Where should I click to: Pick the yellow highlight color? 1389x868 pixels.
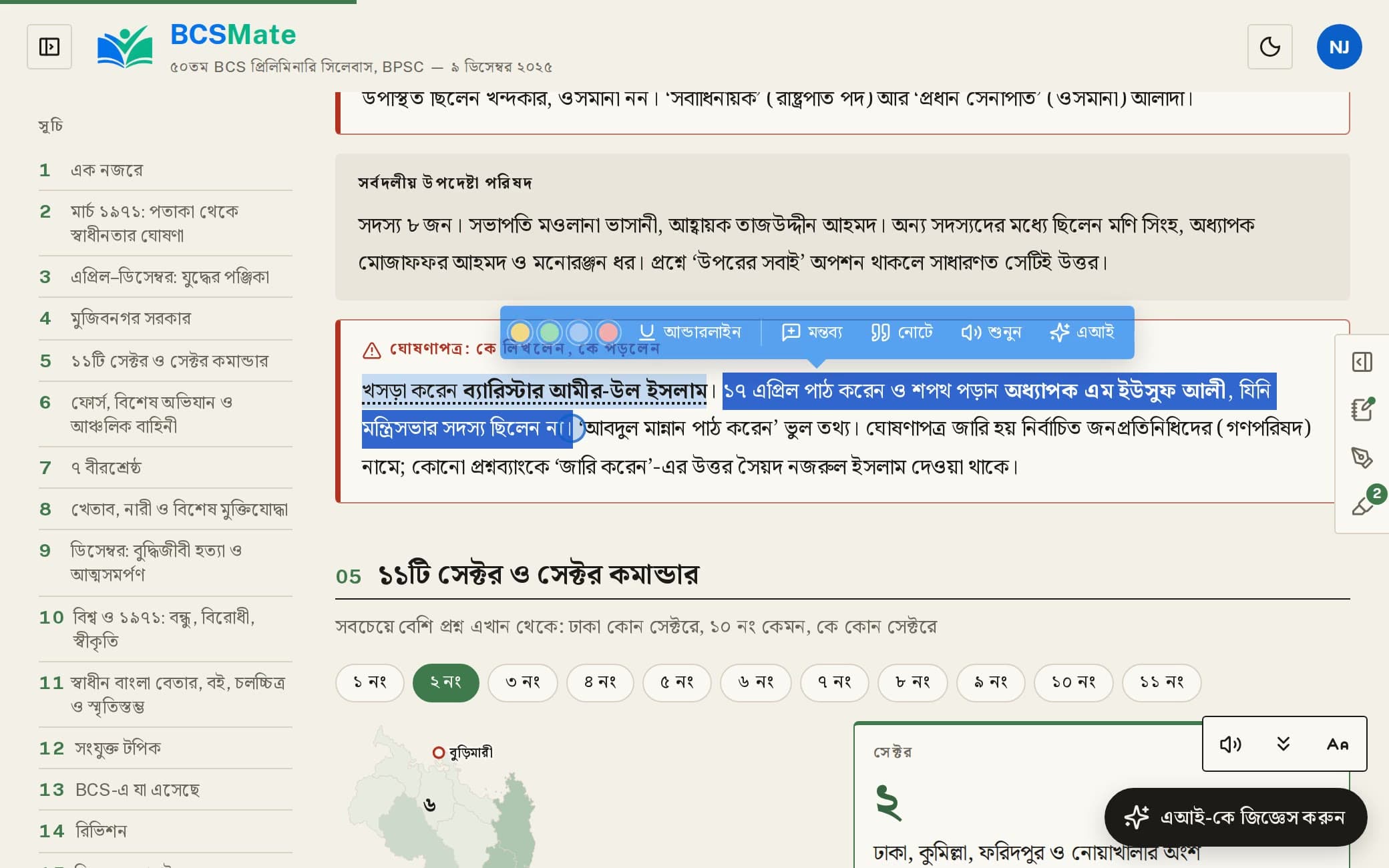point(520,332)
